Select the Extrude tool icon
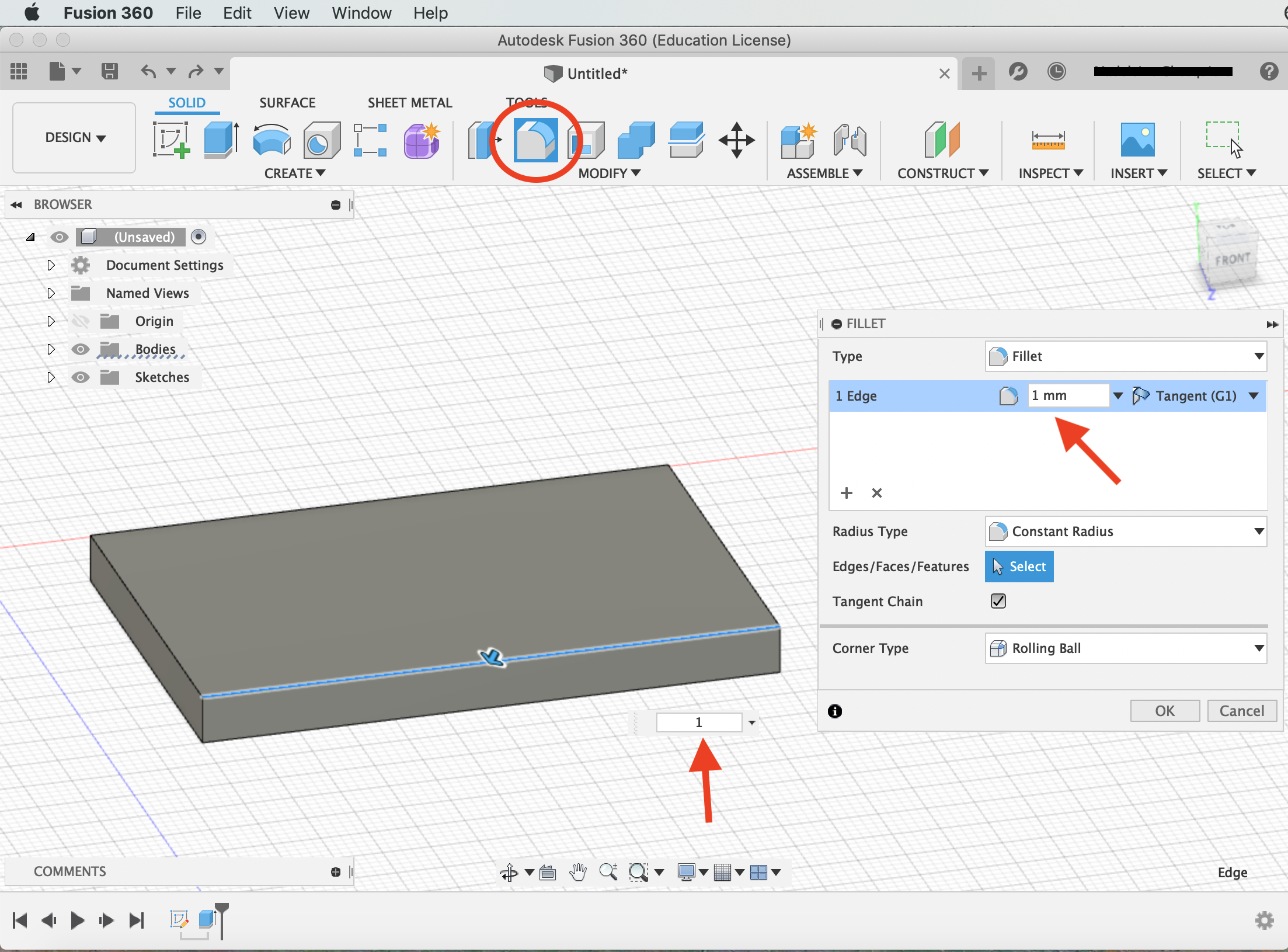The height and width of the screenshot is (952, 1288). (221, 139)
